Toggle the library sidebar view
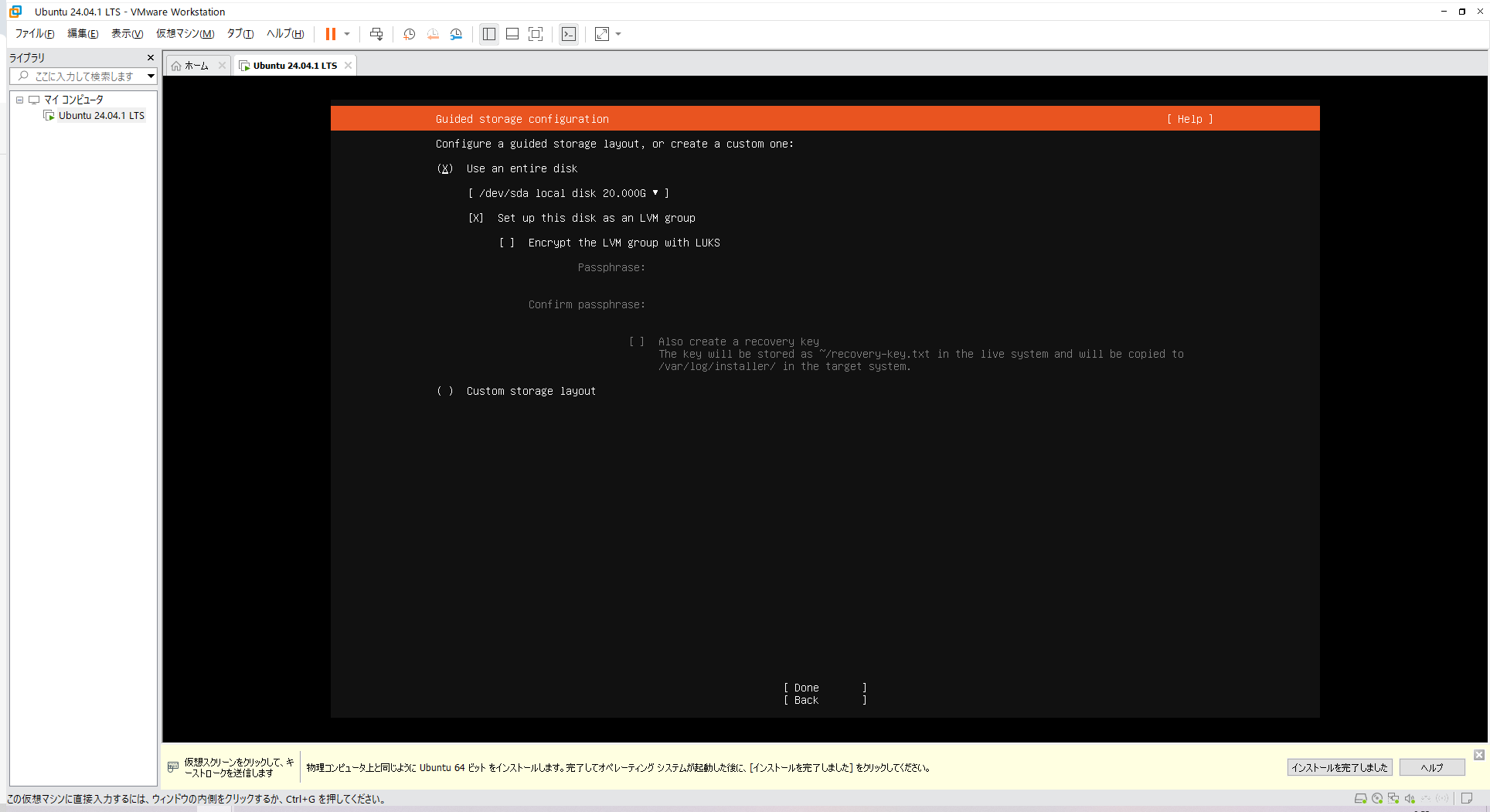Image resolution: width=1490 pixels, height=812 pixels. [489, 34]
